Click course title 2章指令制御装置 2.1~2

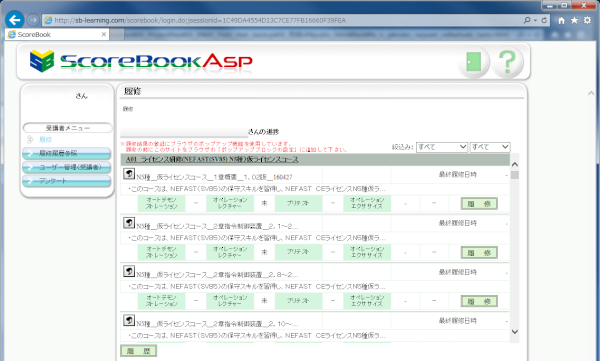217,226
